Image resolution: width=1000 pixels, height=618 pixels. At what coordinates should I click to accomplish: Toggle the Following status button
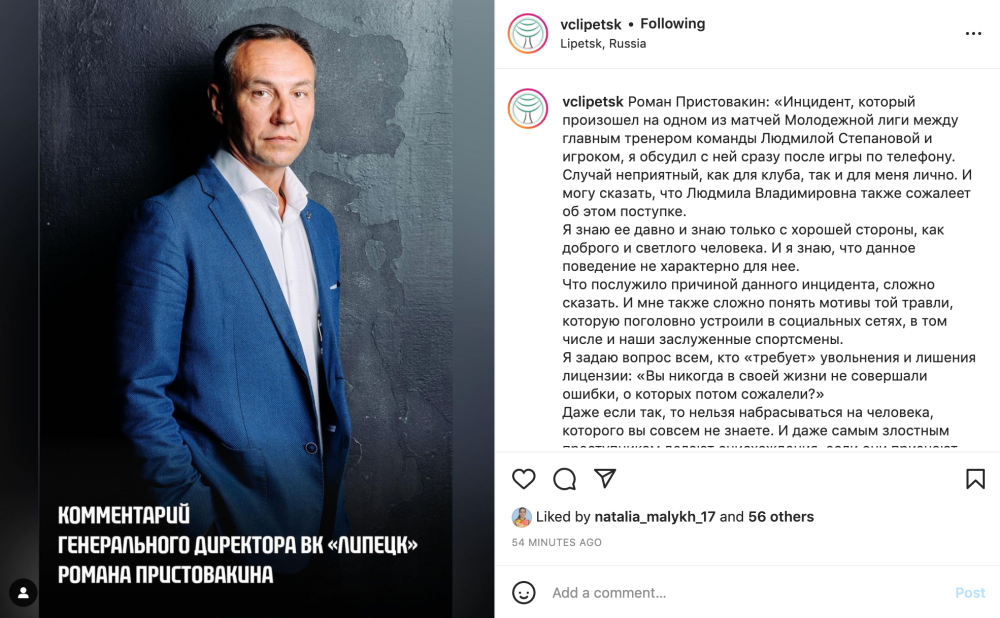[x=672, y=24]
